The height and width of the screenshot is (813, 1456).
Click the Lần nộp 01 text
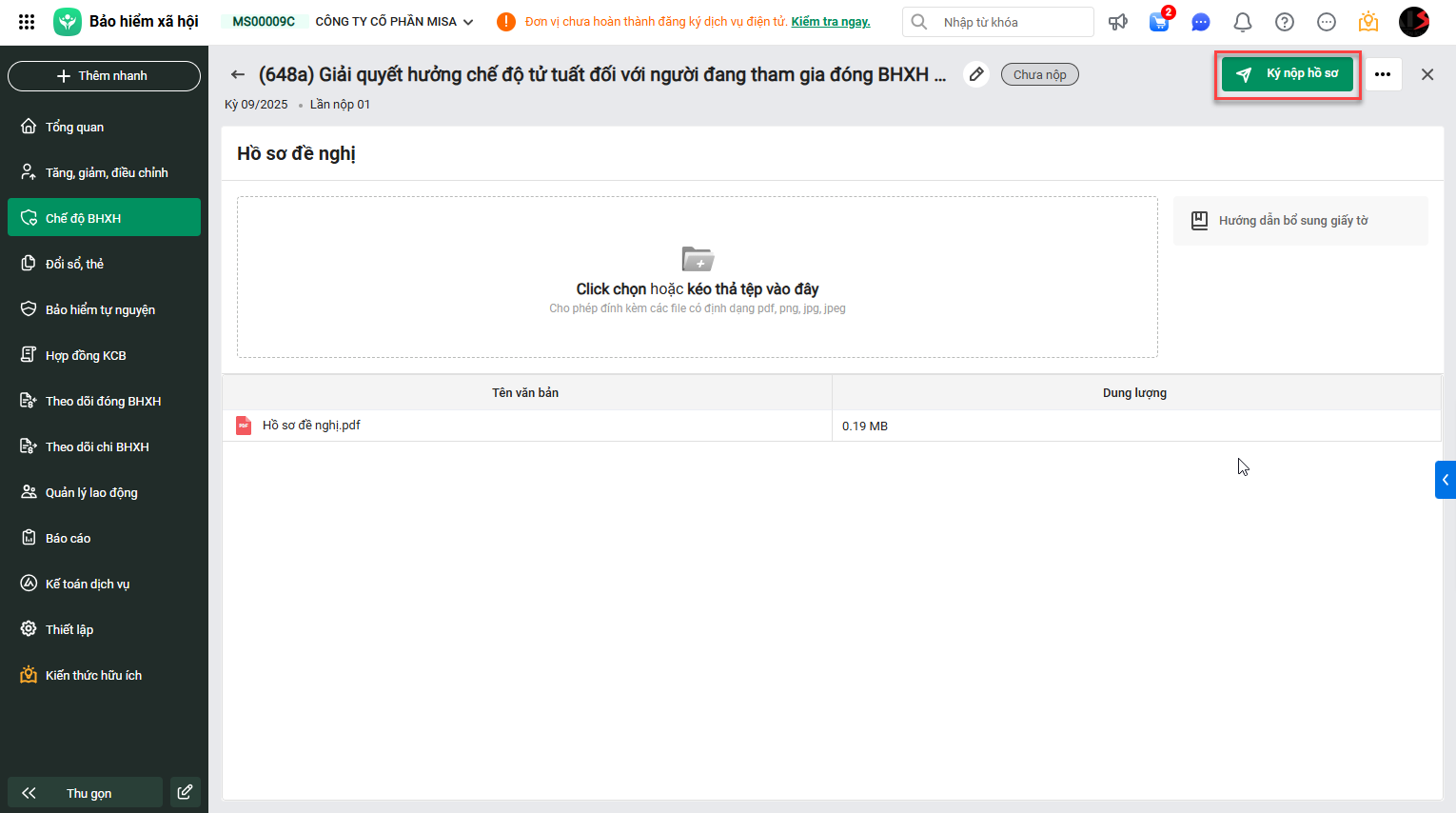tap(340, 105)
